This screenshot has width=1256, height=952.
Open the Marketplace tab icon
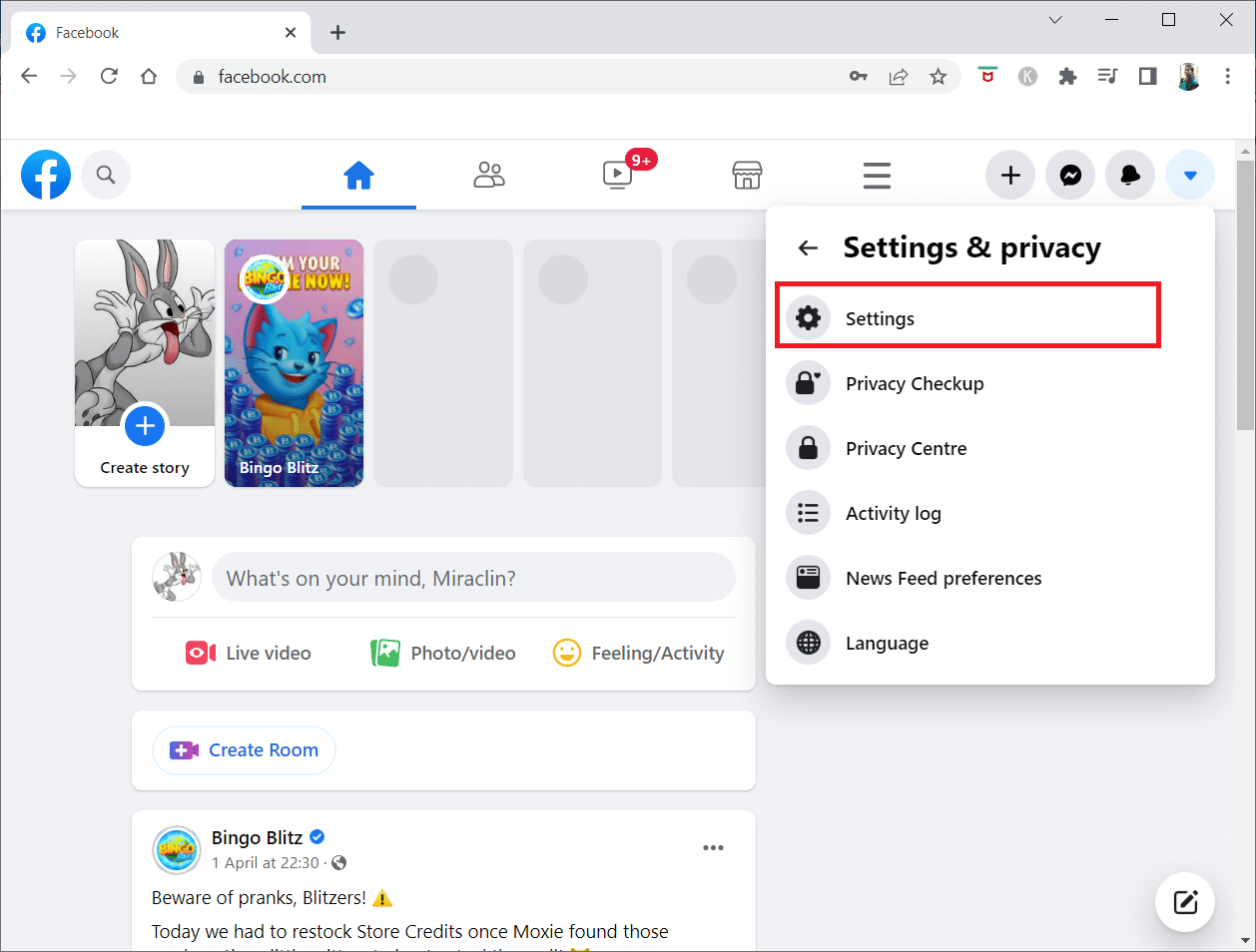pyautogui.click(x=747, y=176)
